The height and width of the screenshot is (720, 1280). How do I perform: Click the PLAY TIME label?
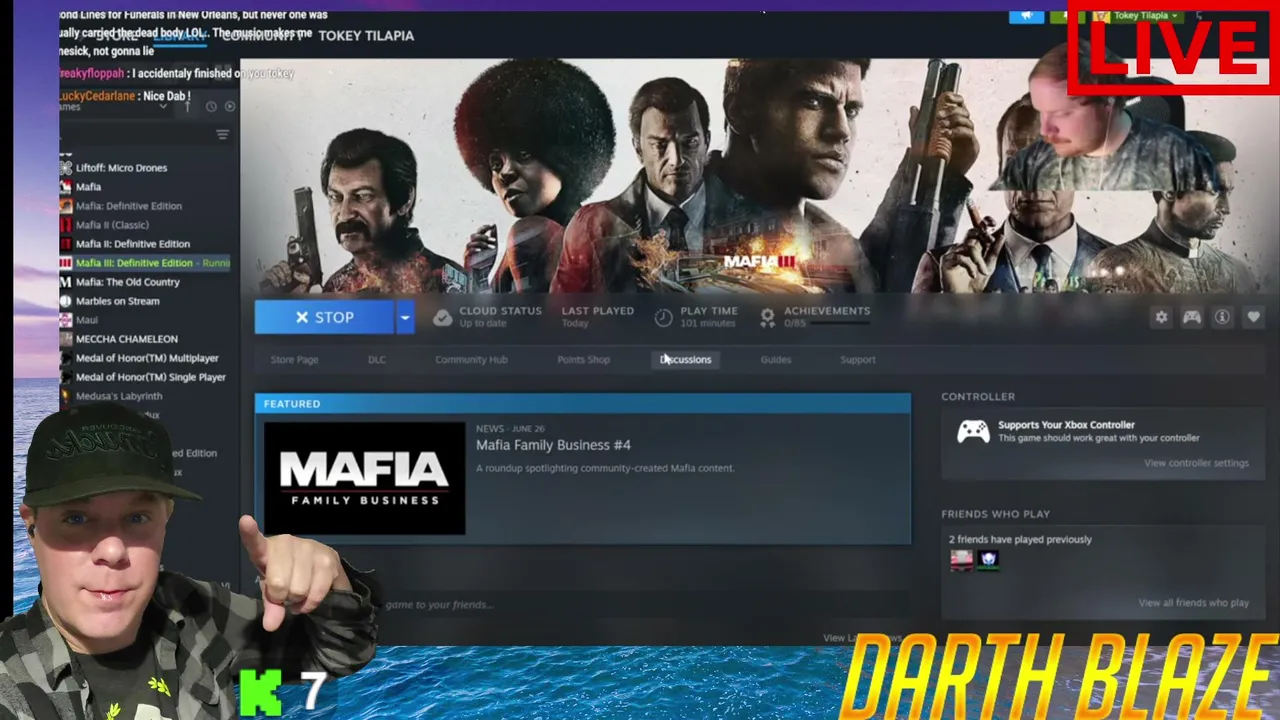pyautogui.click(x=709, y=311)
